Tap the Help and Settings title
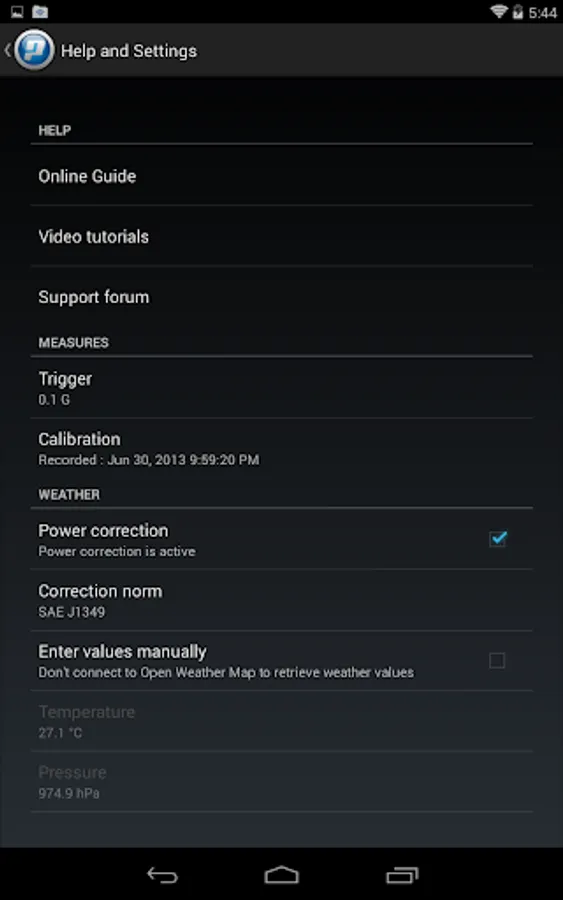563x900 pixels. pos(129,51)
